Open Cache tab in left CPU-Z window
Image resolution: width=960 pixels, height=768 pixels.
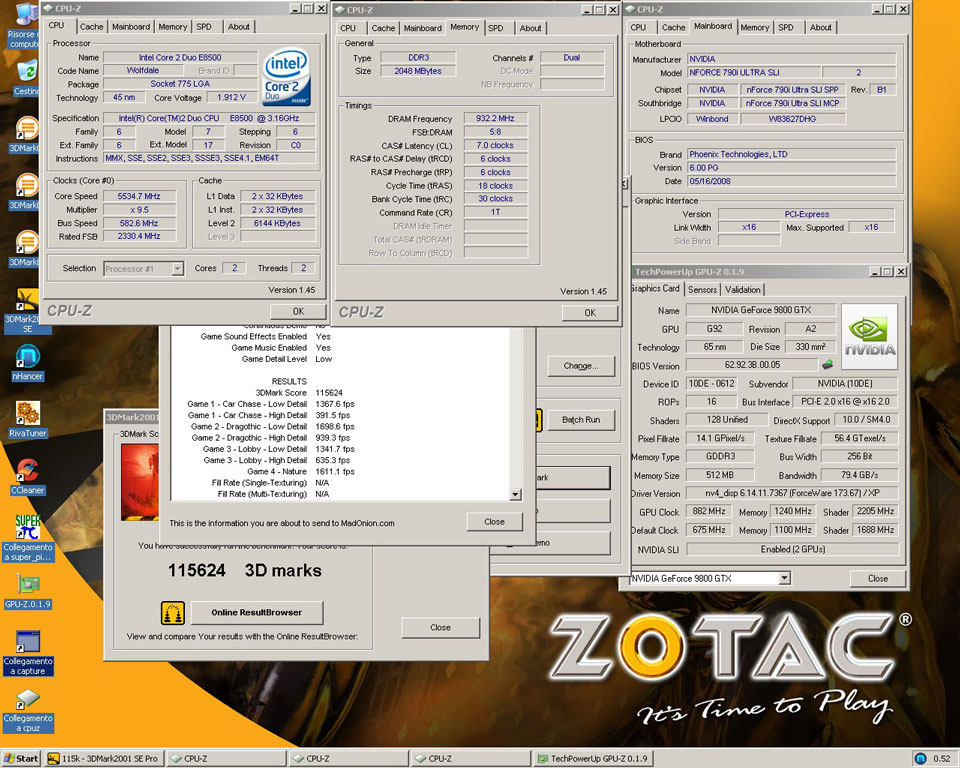click(91, 27)
